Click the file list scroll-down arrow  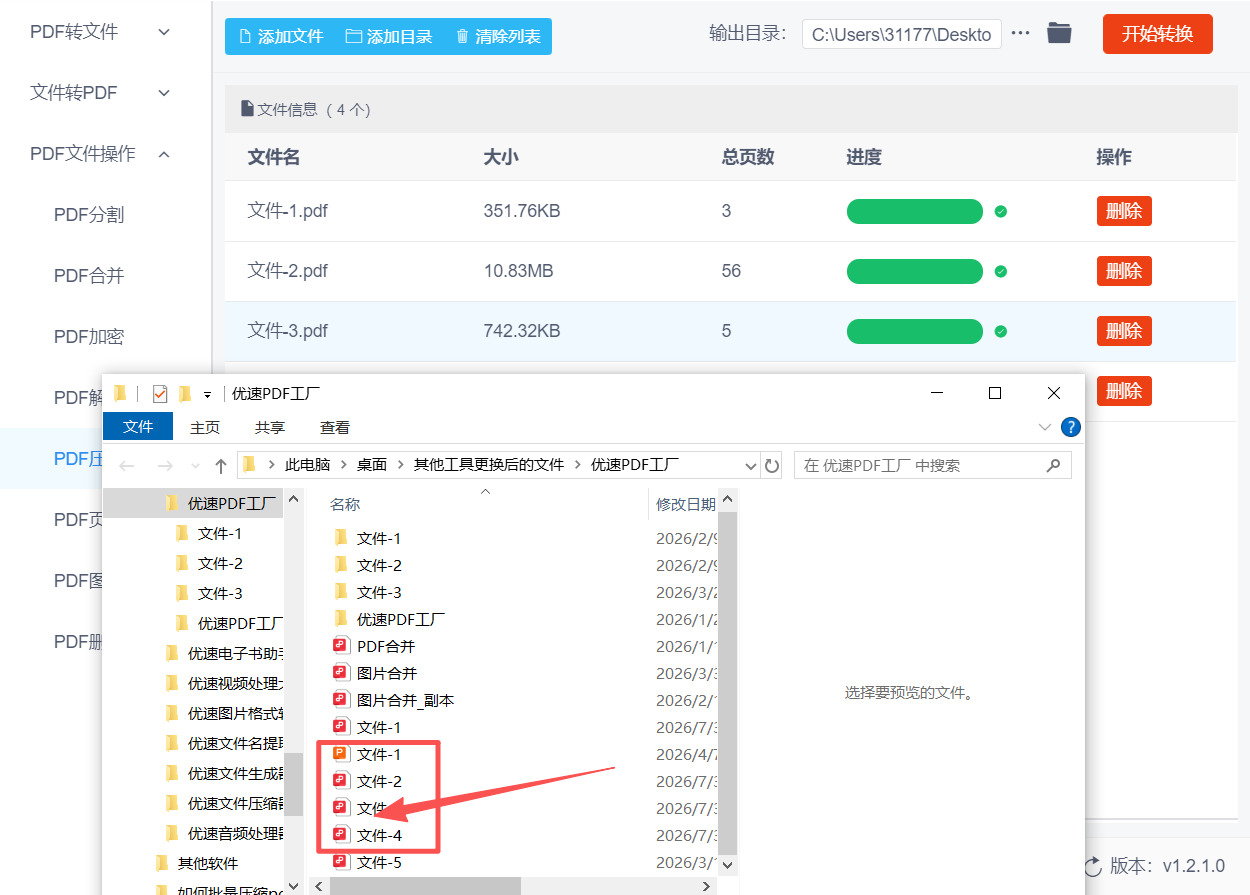728,864
